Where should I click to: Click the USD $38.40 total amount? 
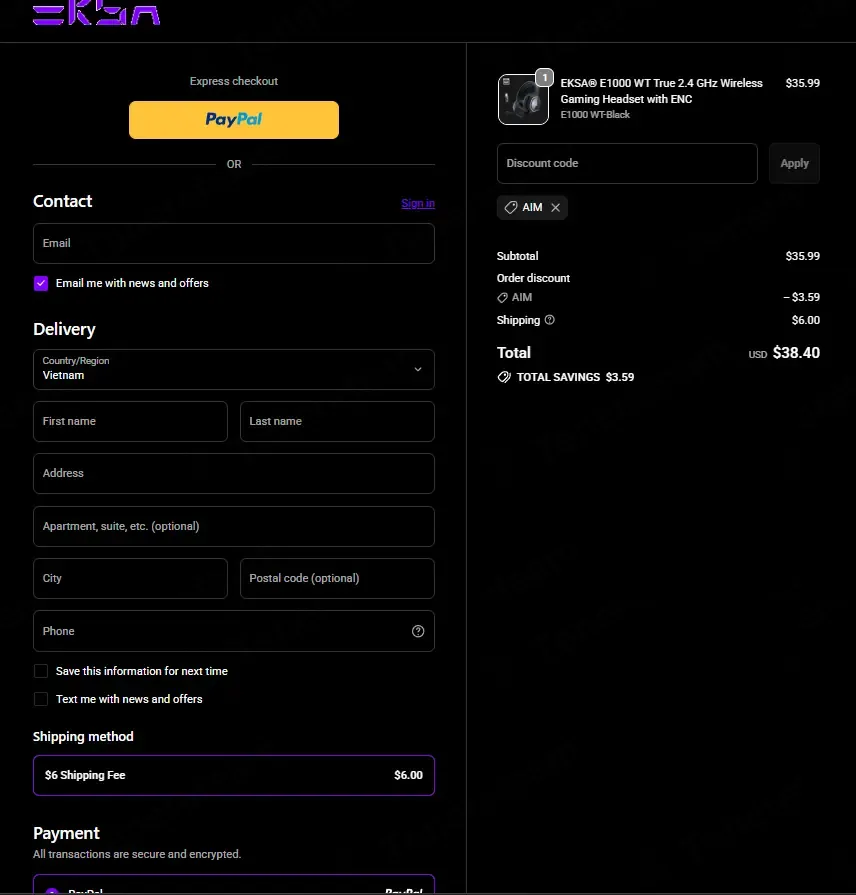(784, 353)
